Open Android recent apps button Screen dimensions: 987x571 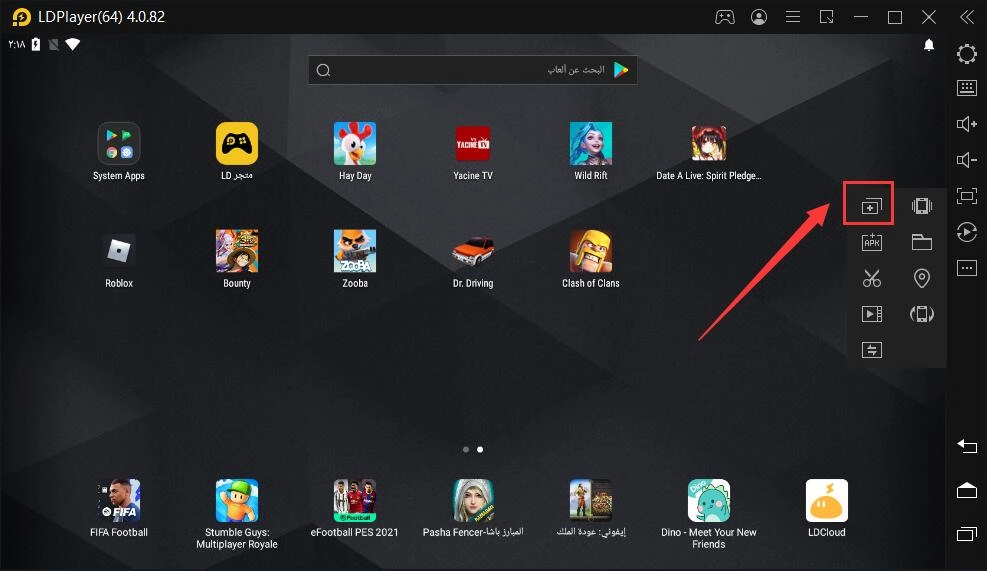point(967,534)
